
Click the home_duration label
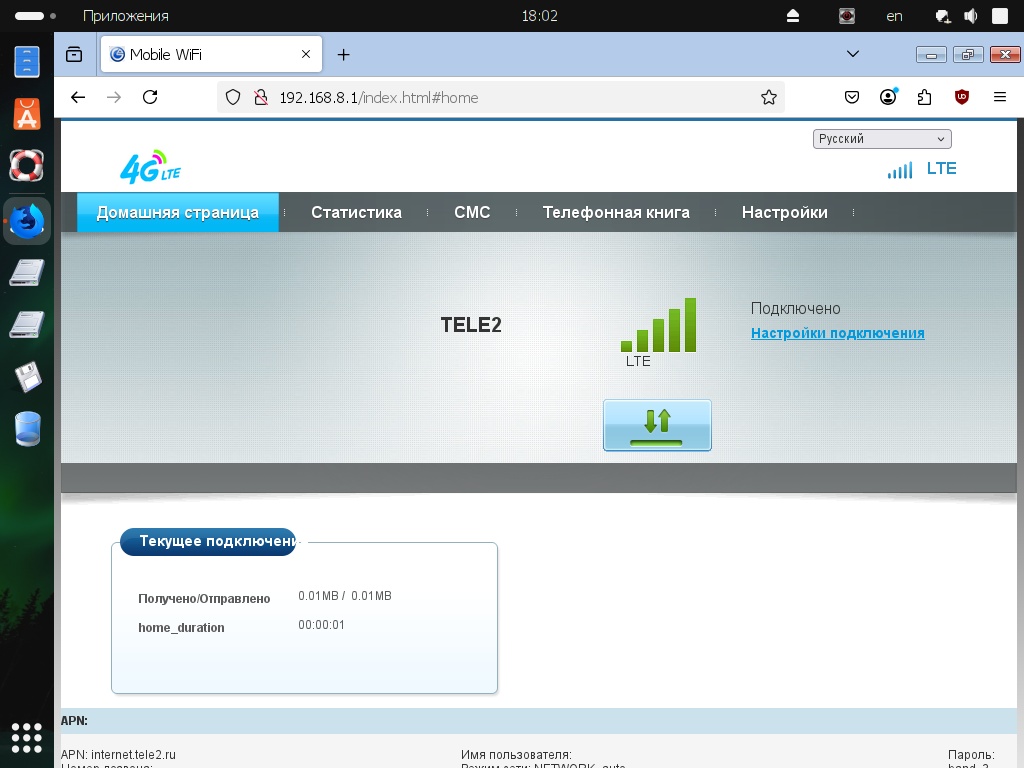click(181, 628)
